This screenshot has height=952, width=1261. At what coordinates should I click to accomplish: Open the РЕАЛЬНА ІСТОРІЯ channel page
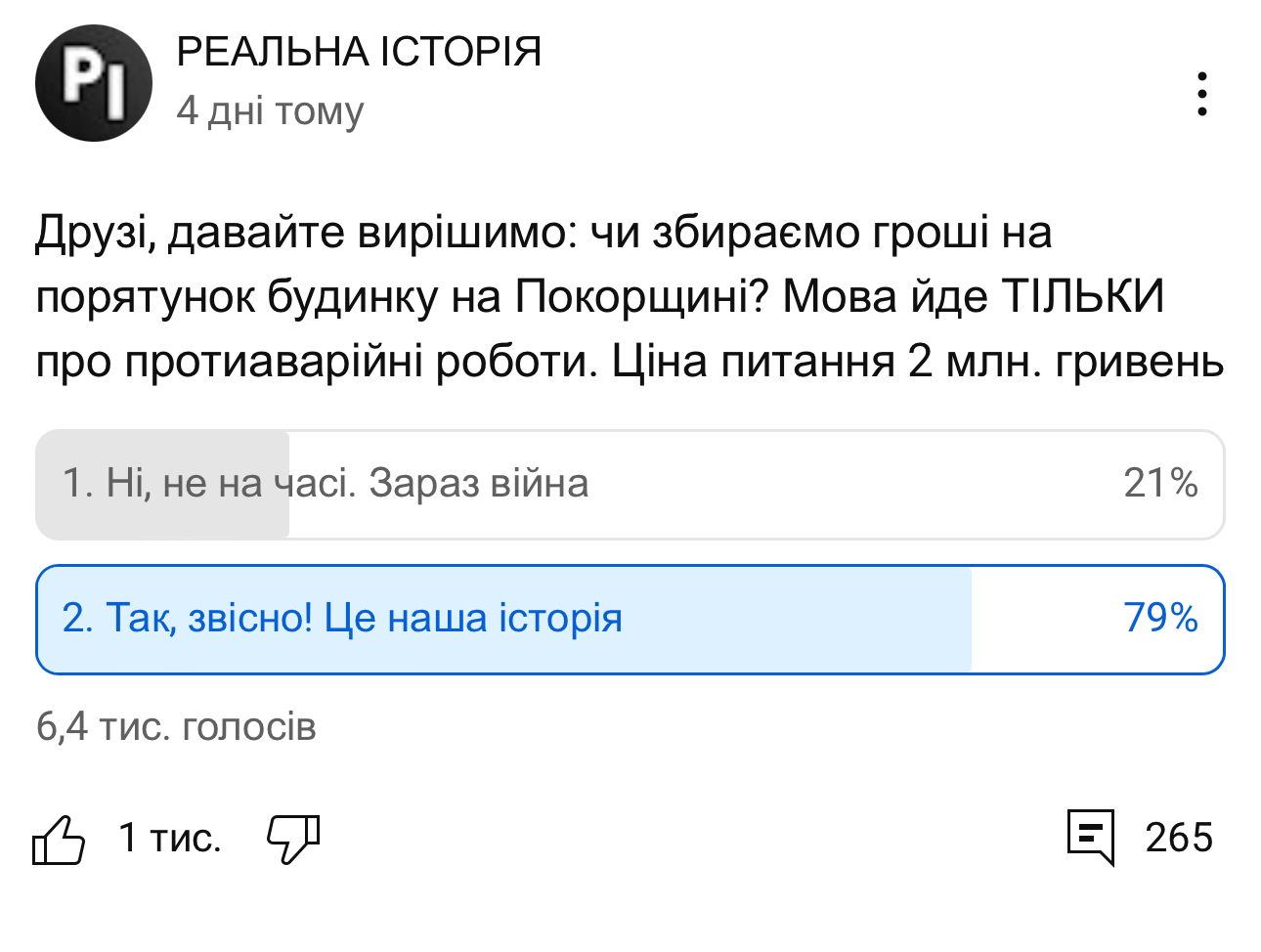coord(359,52)
